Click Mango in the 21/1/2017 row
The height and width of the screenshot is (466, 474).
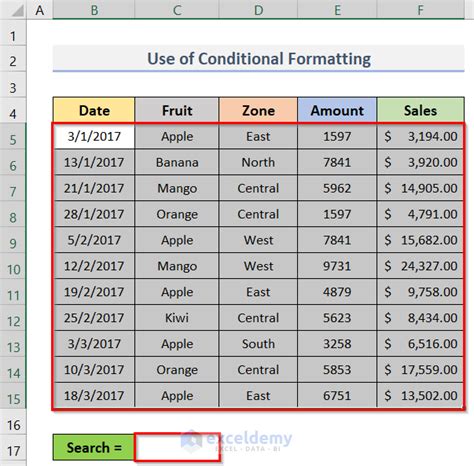(x=177, y=188)
